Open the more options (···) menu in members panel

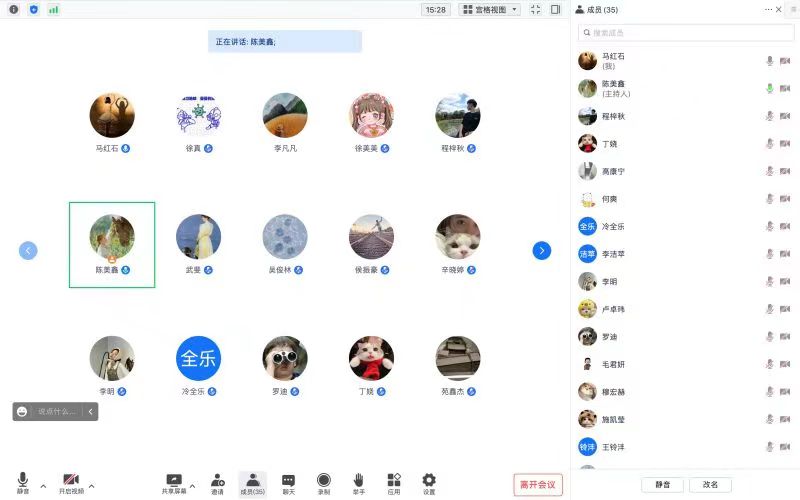[768, 9]
